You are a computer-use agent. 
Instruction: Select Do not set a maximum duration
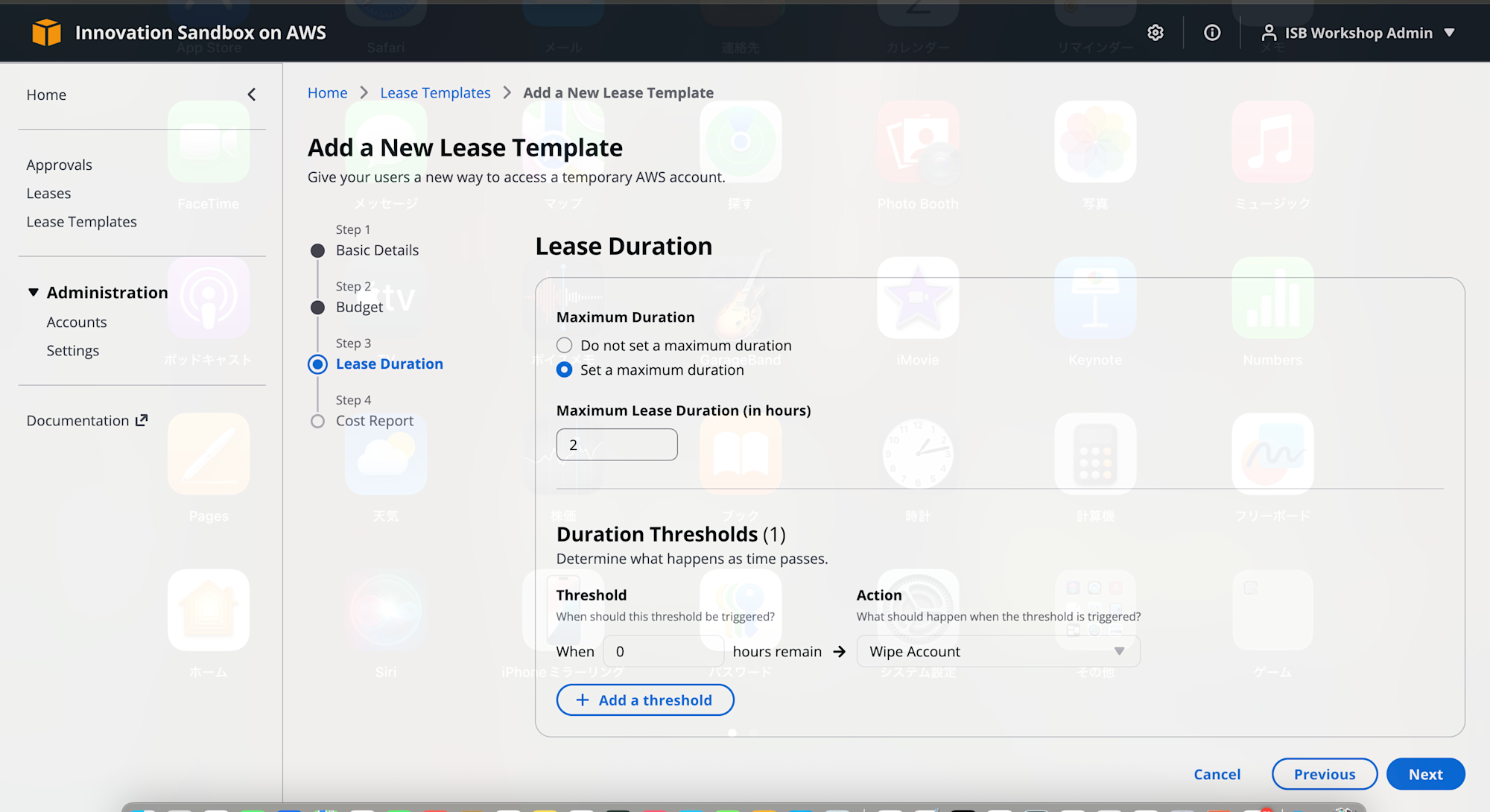click(565, 345)
